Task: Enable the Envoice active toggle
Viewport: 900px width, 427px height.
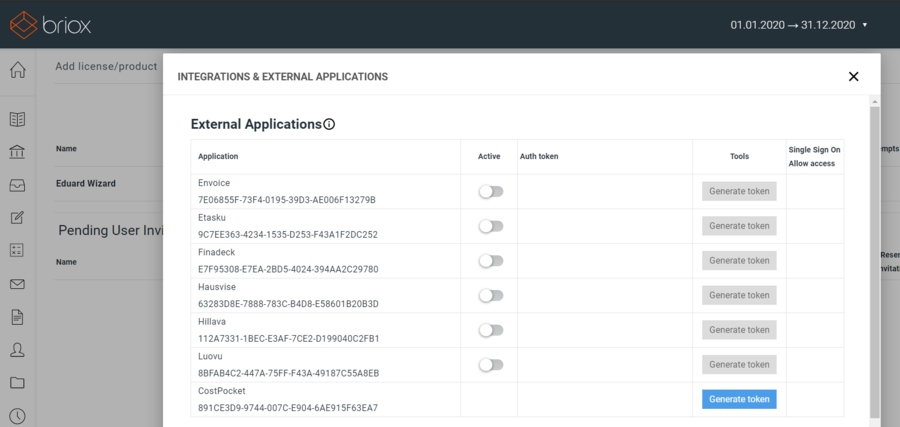Action: click(x=490, y=192)
